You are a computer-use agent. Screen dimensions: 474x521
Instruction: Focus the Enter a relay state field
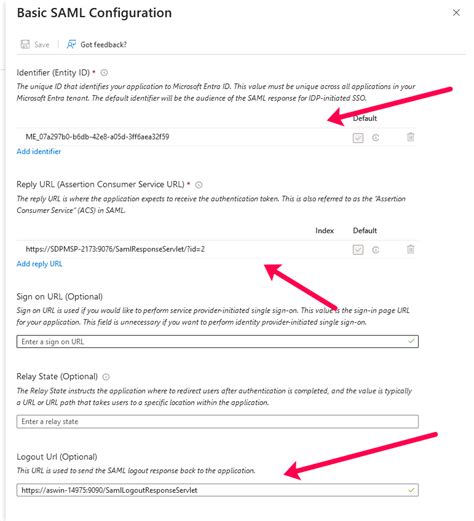click(x=217, y=422)
